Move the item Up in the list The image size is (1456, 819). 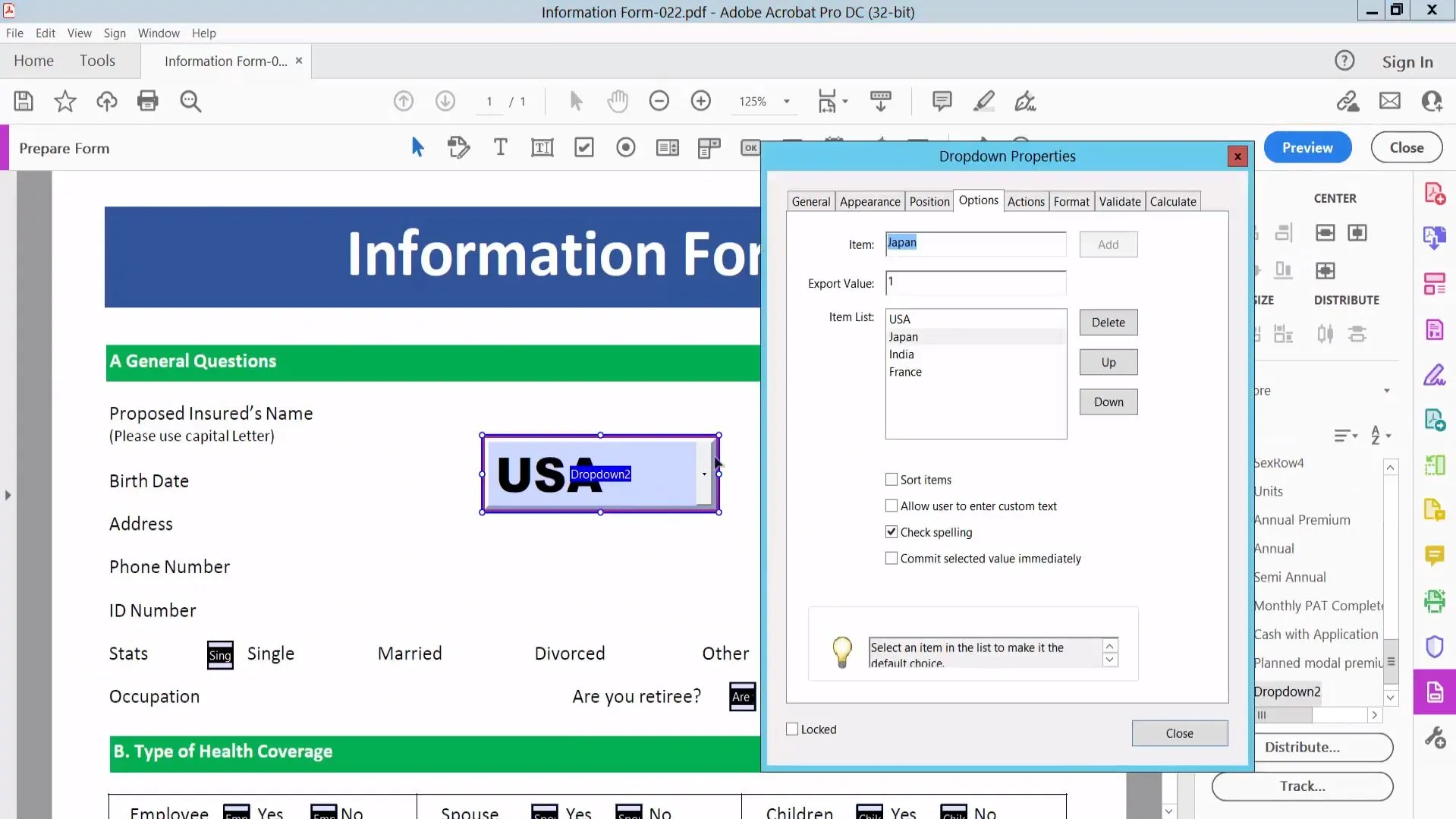(x=1108, y=362)
